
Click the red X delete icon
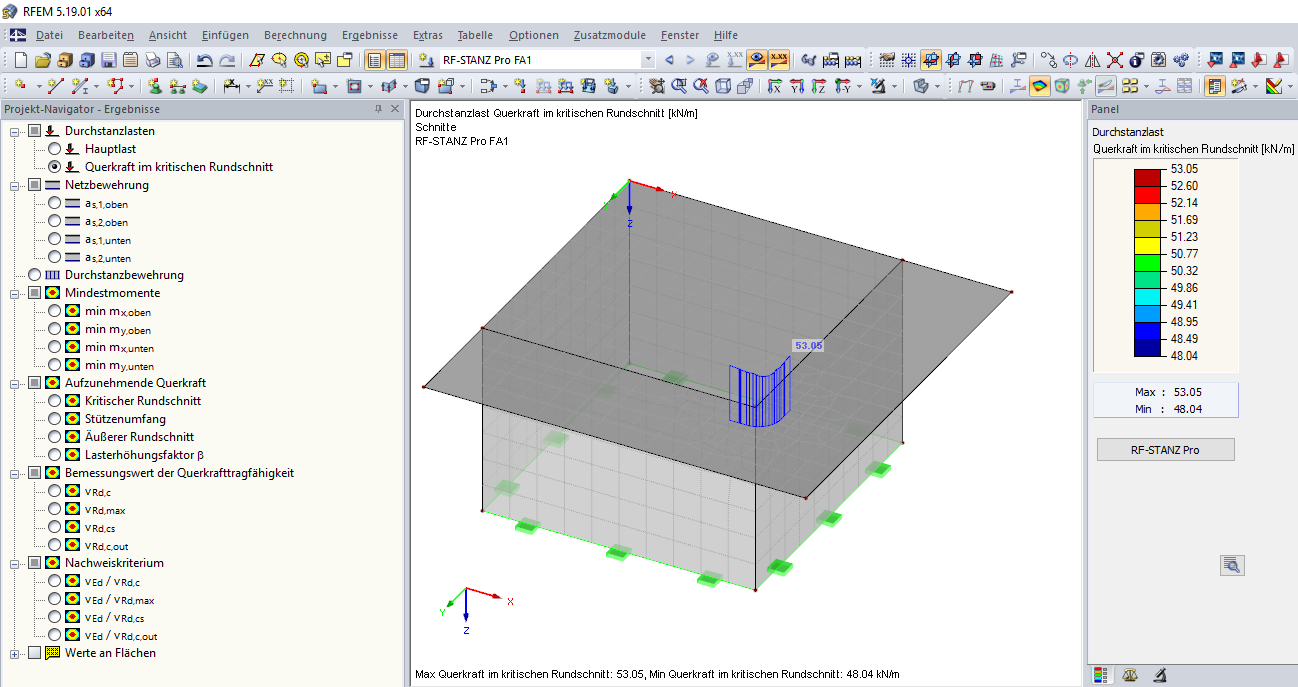[1114, 60]
